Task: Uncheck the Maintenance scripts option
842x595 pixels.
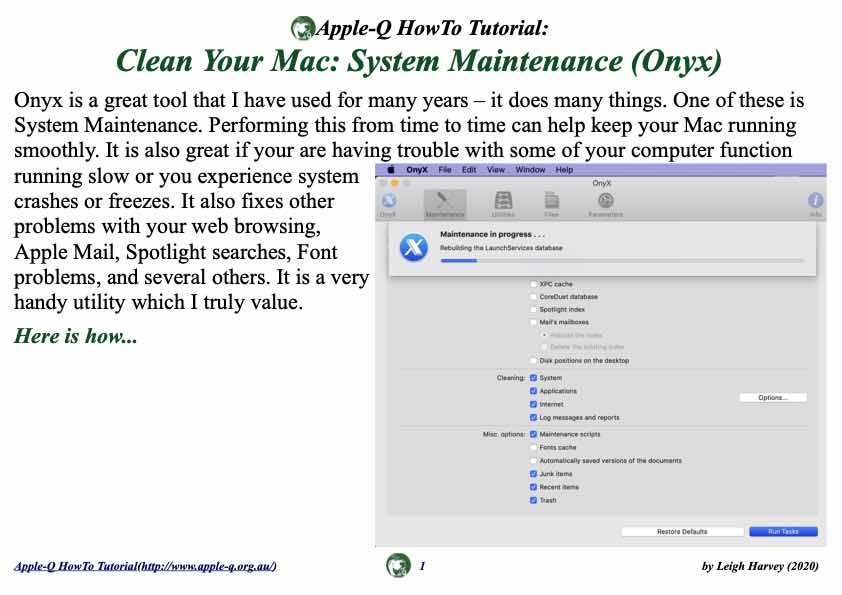Action: point(533,434)
